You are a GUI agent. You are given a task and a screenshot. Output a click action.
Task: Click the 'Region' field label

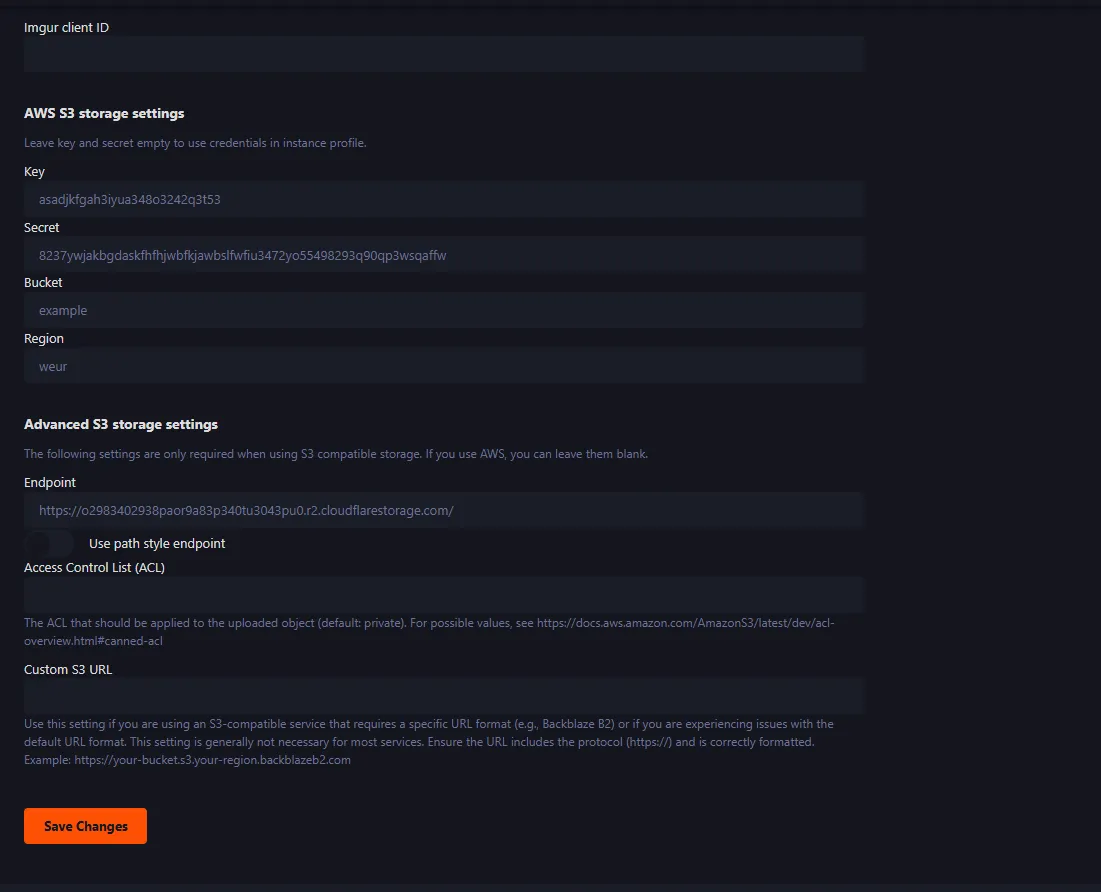44,339
